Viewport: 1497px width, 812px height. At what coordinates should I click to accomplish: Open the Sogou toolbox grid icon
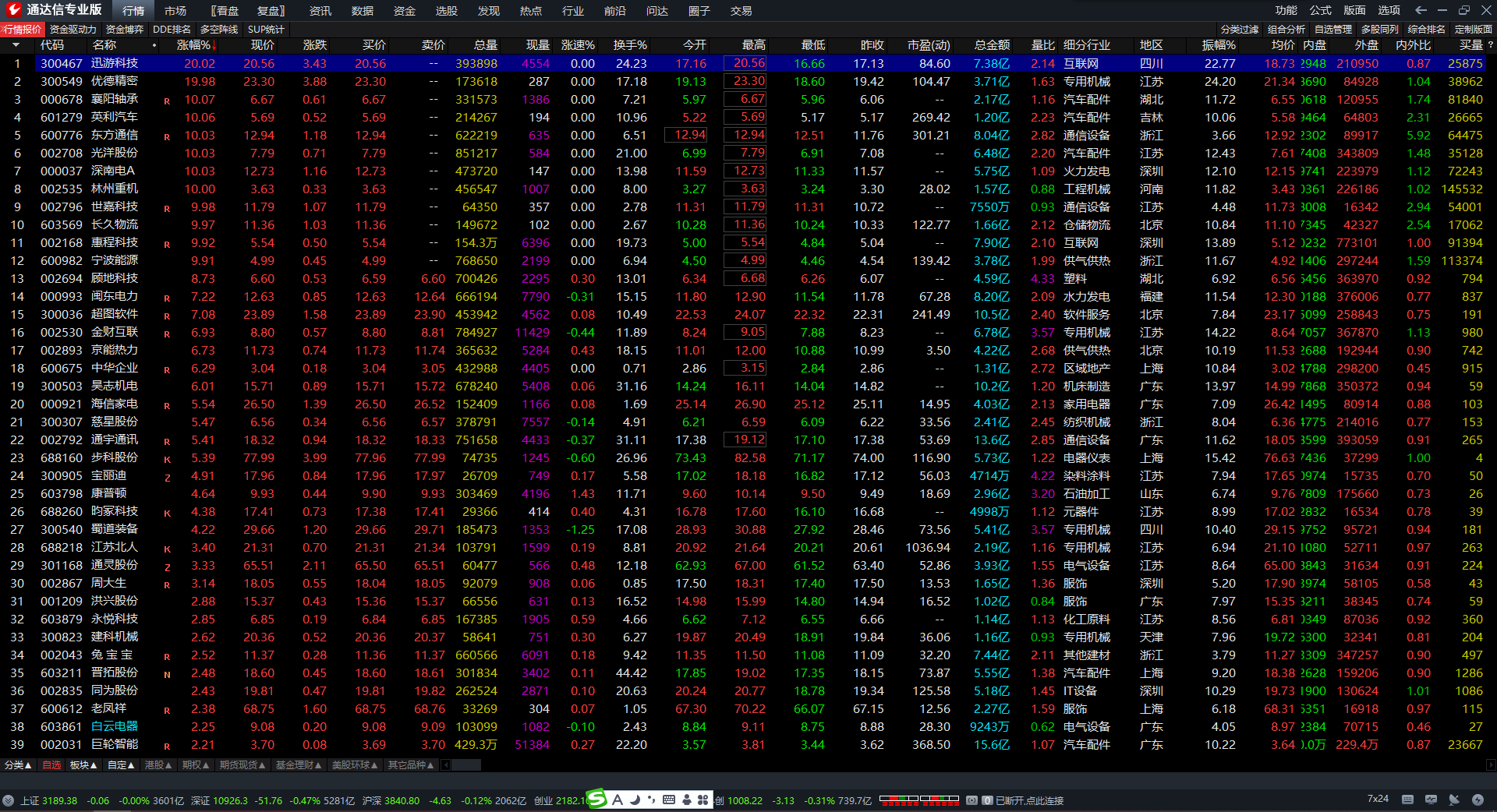(702, 800)
